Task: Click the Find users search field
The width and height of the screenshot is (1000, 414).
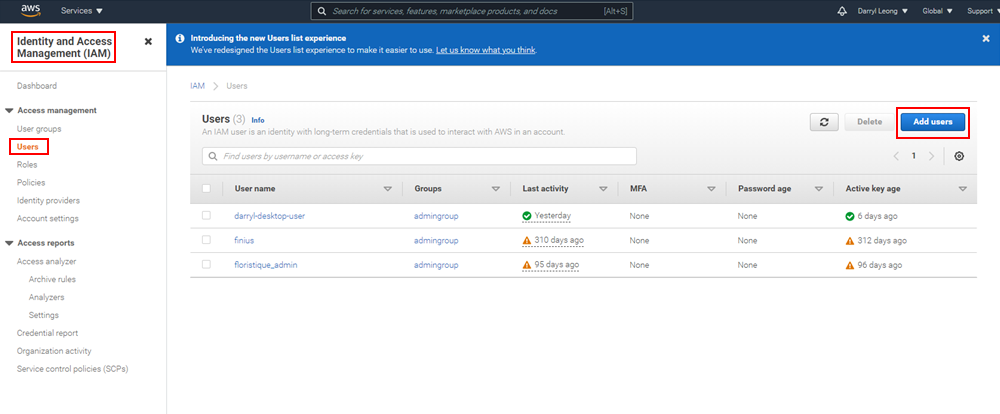Action: point(419,156)
